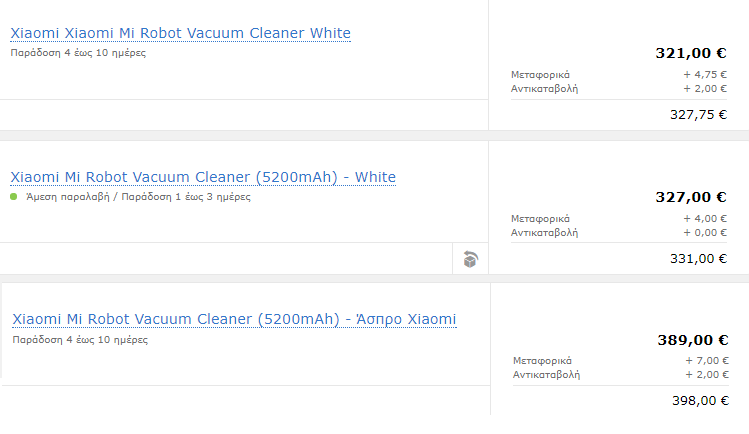Click the 389,00 € price
The width and height of the screenshot is (749, 434).
(692, 340)
